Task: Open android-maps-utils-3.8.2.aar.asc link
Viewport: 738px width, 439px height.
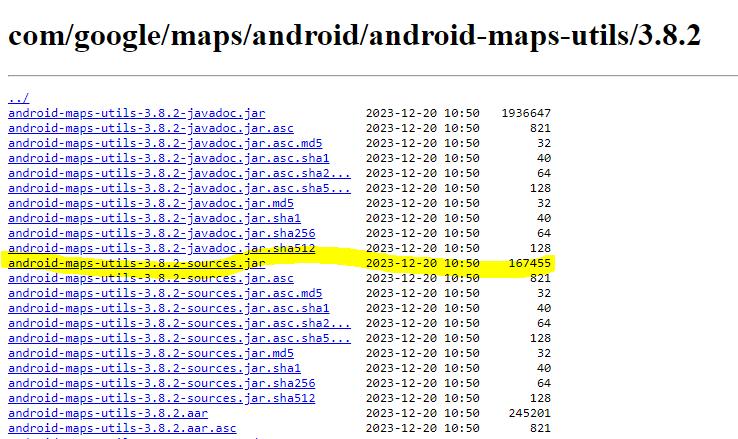Action: click(122, 429)
